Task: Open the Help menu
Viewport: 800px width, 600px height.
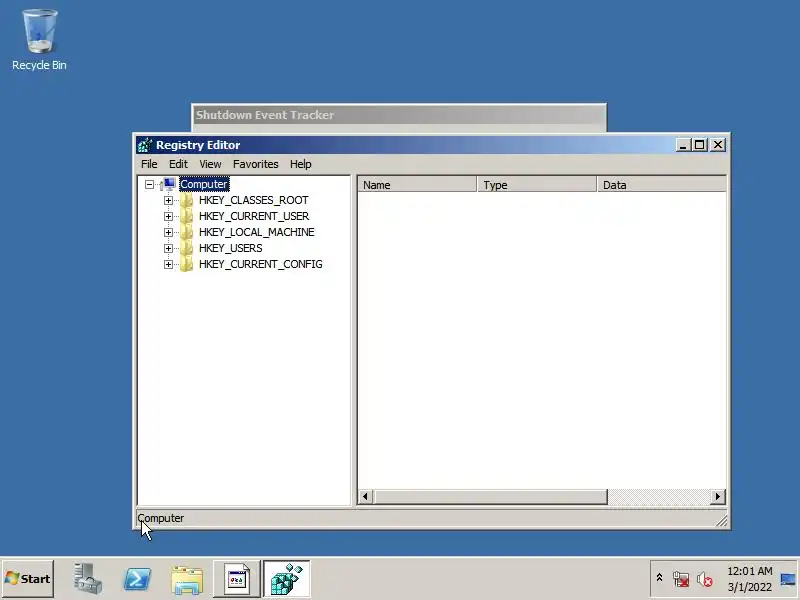Action: pyautogui.click(x=301, y=164)
